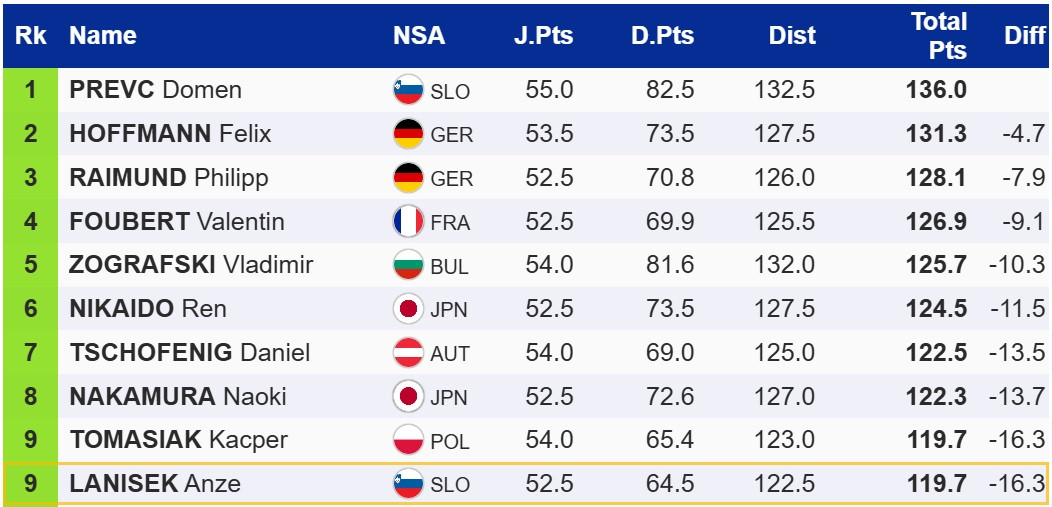Click the Japan flag beside NAKAMURA Naoki

click(x=408, y=397)
